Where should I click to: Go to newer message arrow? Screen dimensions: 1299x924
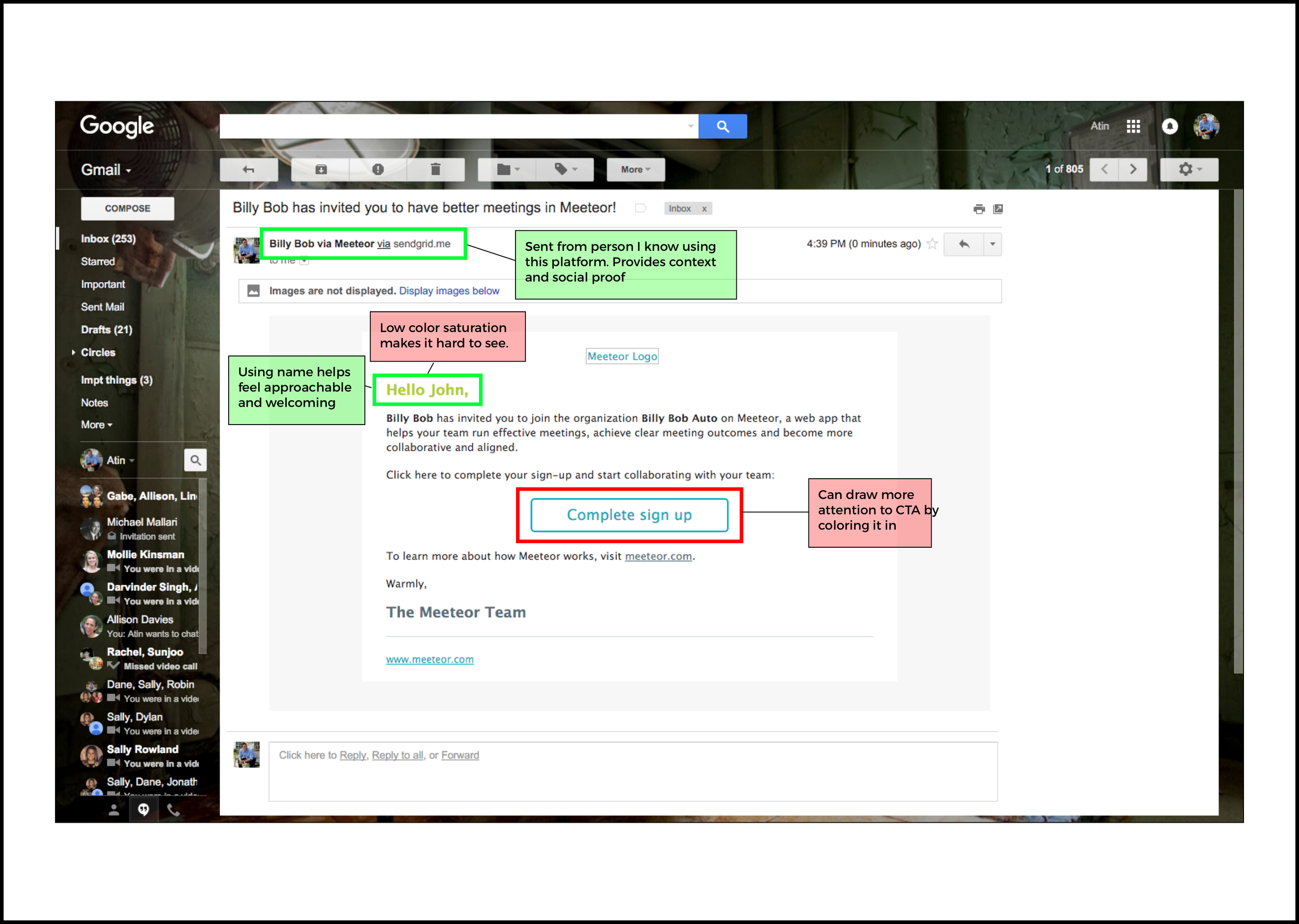1104,169
